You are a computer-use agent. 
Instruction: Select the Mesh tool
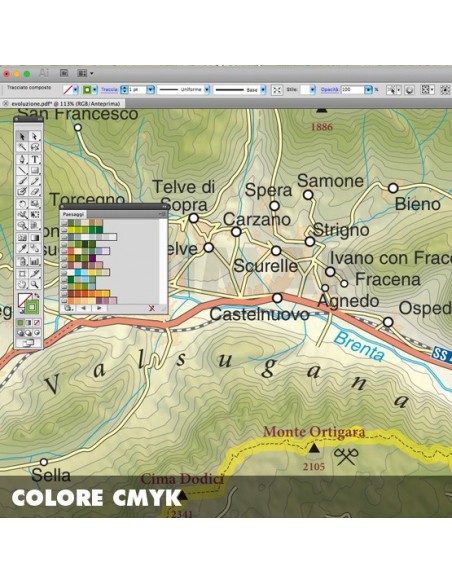coord(22,237)
